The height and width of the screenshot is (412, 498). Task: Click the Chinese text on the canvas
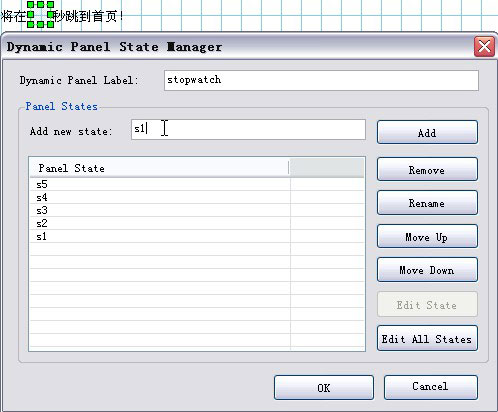click(x=62, y=16)
